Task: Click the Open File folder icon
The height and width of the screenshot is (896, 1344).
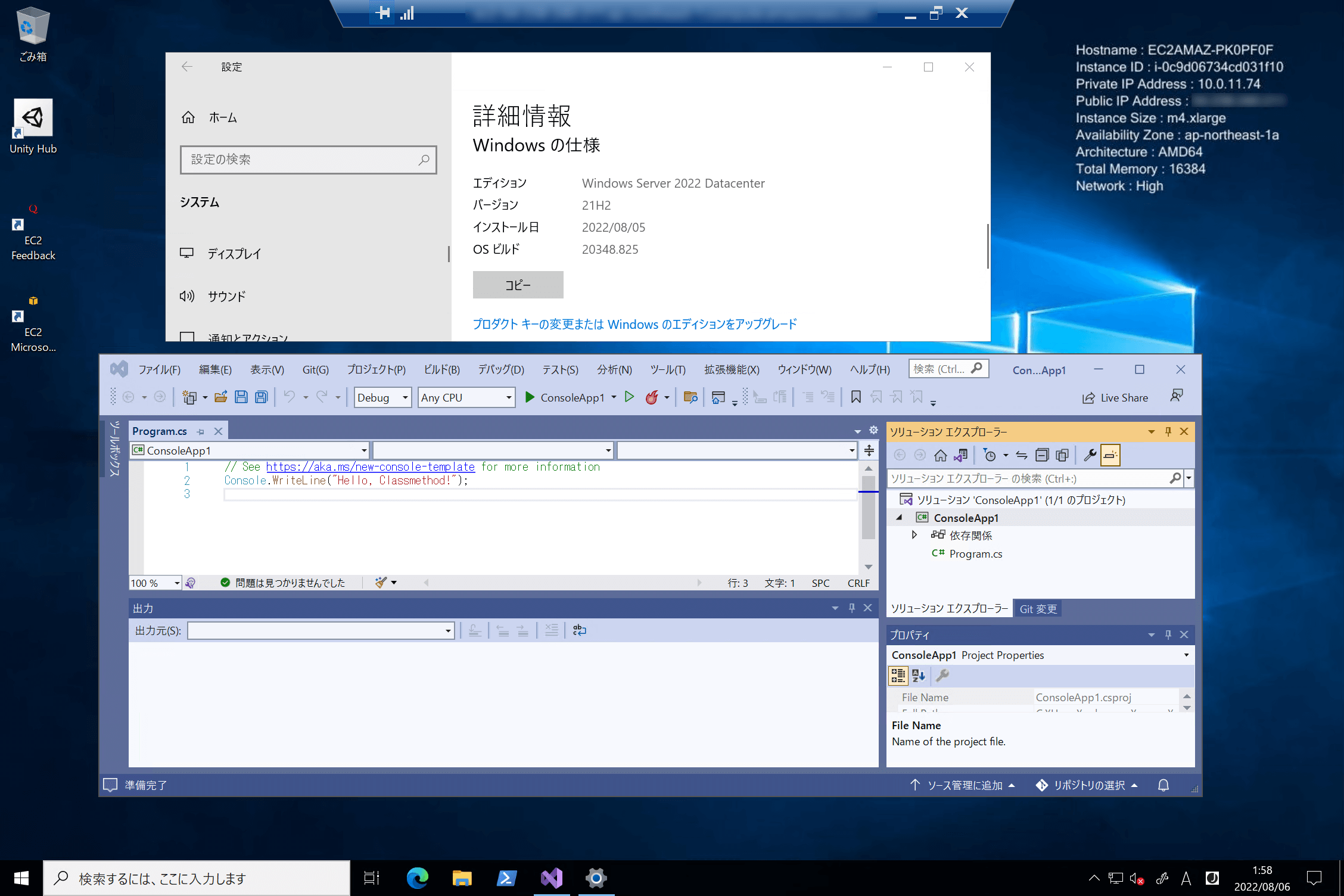Action: tap(221, 397)
